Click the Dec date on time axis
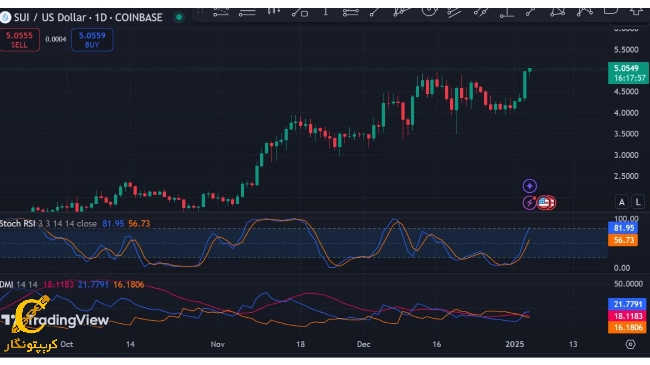Image resolution: width=650 pixels, height=365 pixels. click(x=364, y=344)
